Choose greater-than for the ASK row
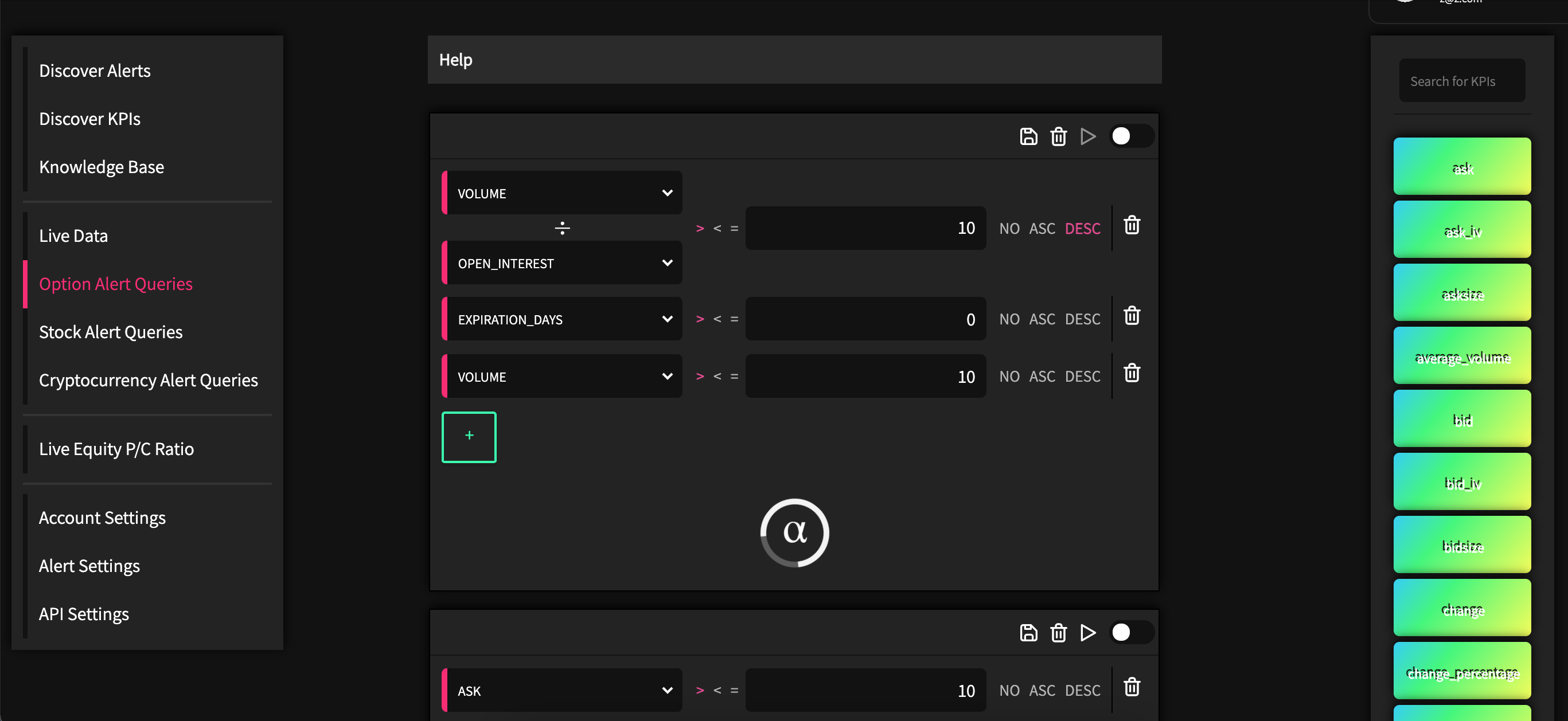1568x721 pixels. click(700, 690)
